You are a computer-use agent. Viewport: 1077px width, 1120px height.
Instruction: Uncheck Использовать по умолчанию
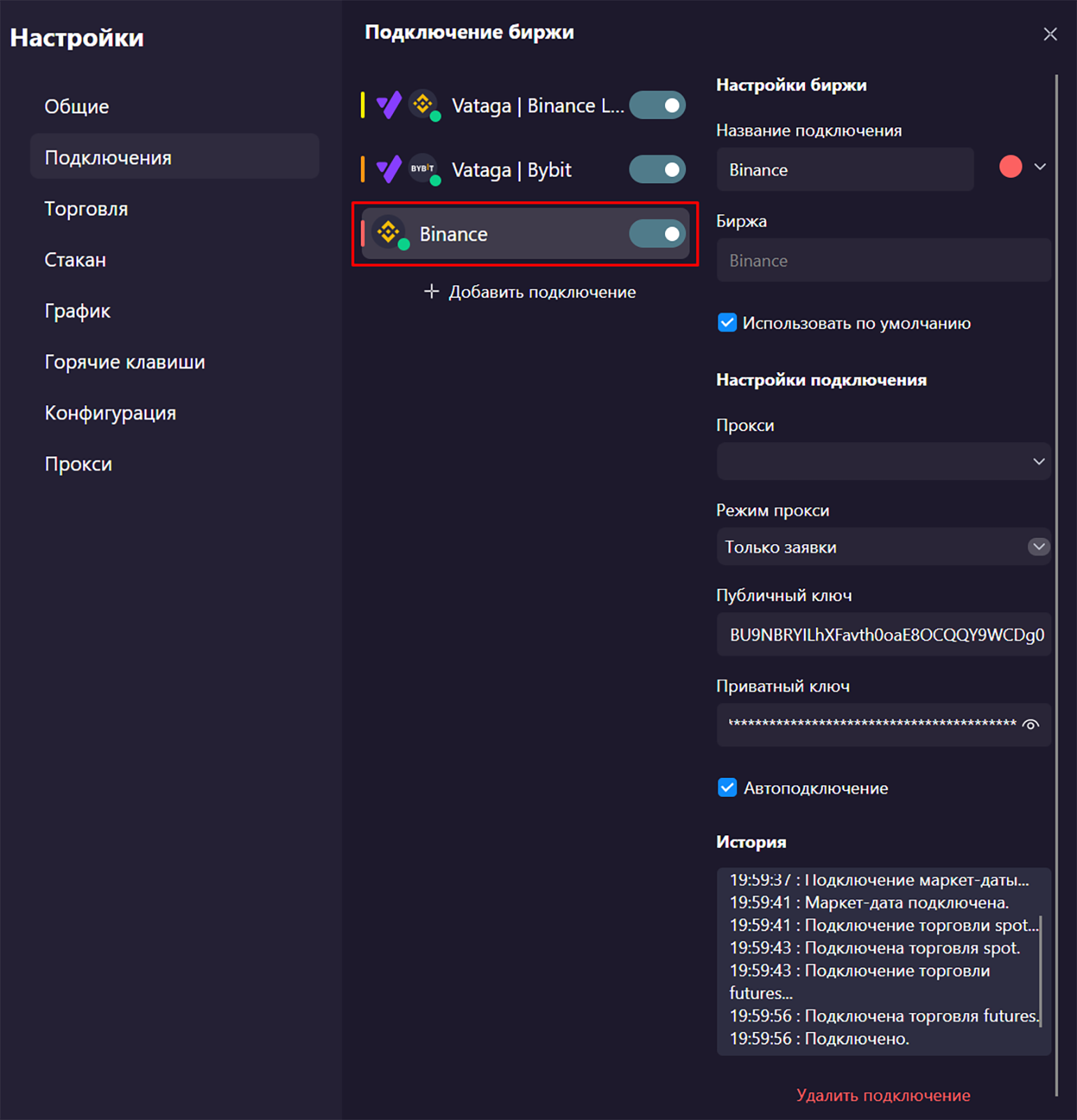click(x=727, y=322)
